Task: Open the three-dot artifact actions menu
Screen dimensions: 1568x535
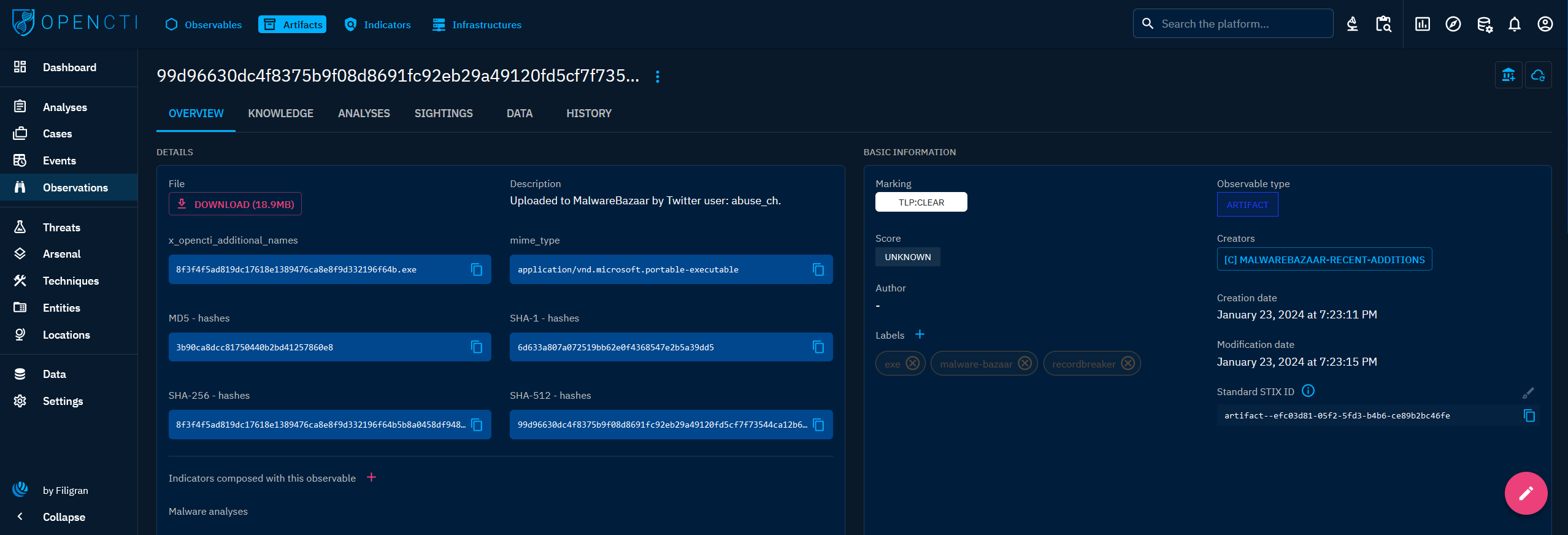Action: [658, 77]
